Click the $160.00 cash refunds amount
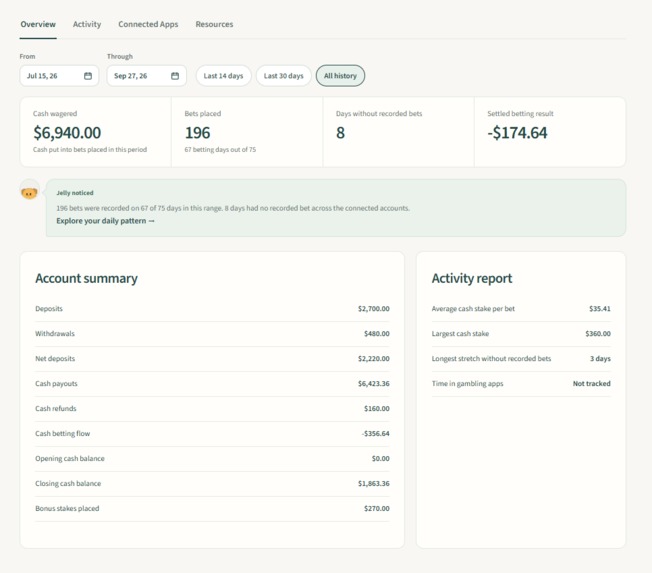 (x=377, y=408)
